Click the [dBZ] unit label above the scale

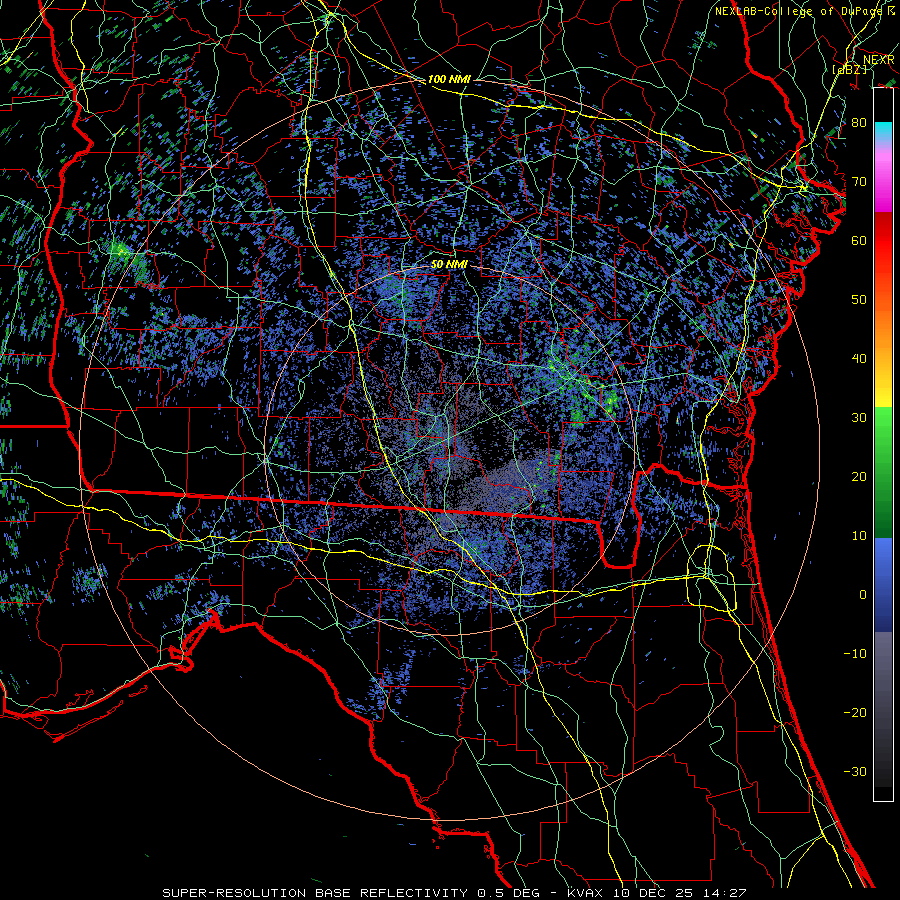850,70
